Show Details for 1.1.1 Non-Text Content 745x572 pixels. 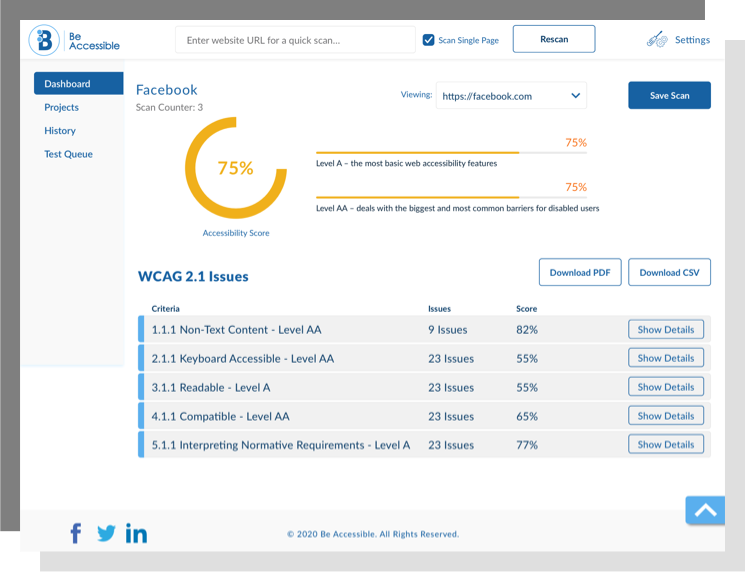666,329
